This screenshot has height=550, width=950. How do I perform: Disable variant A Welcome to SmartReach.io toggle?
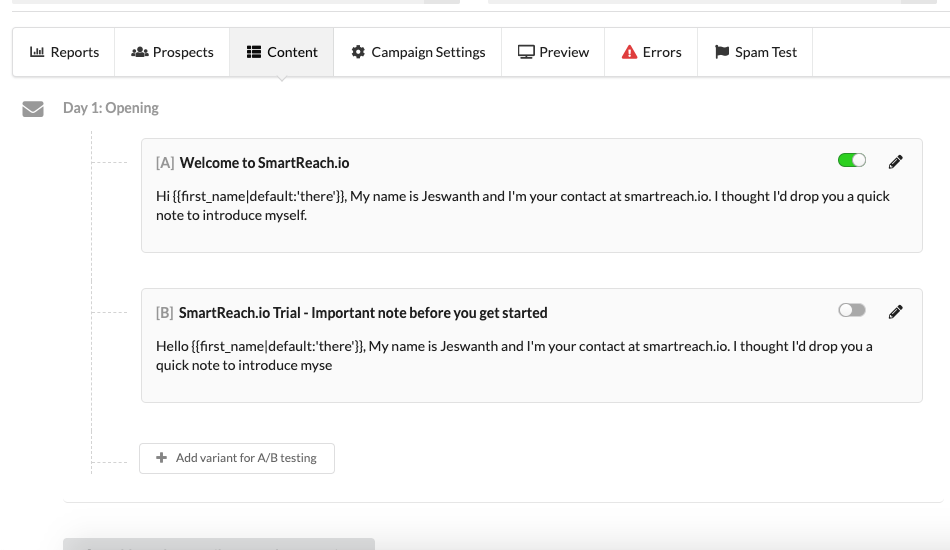pyautogui.click(x=852, y=161)
